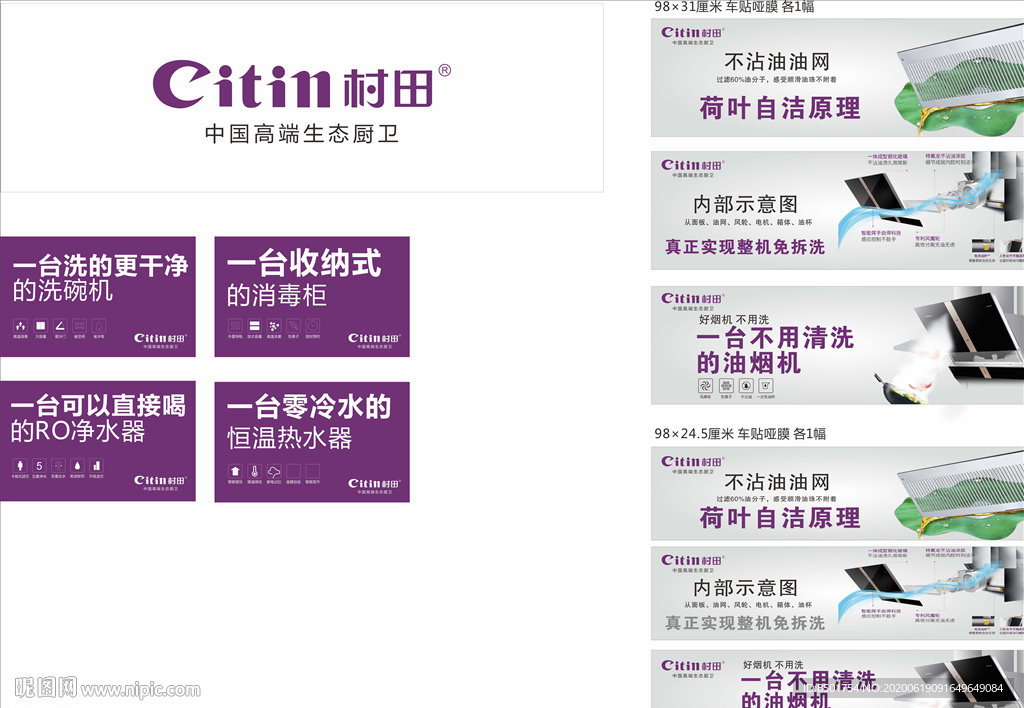
Task: Click the cloud icon on the water heater card
Action: 274,471
